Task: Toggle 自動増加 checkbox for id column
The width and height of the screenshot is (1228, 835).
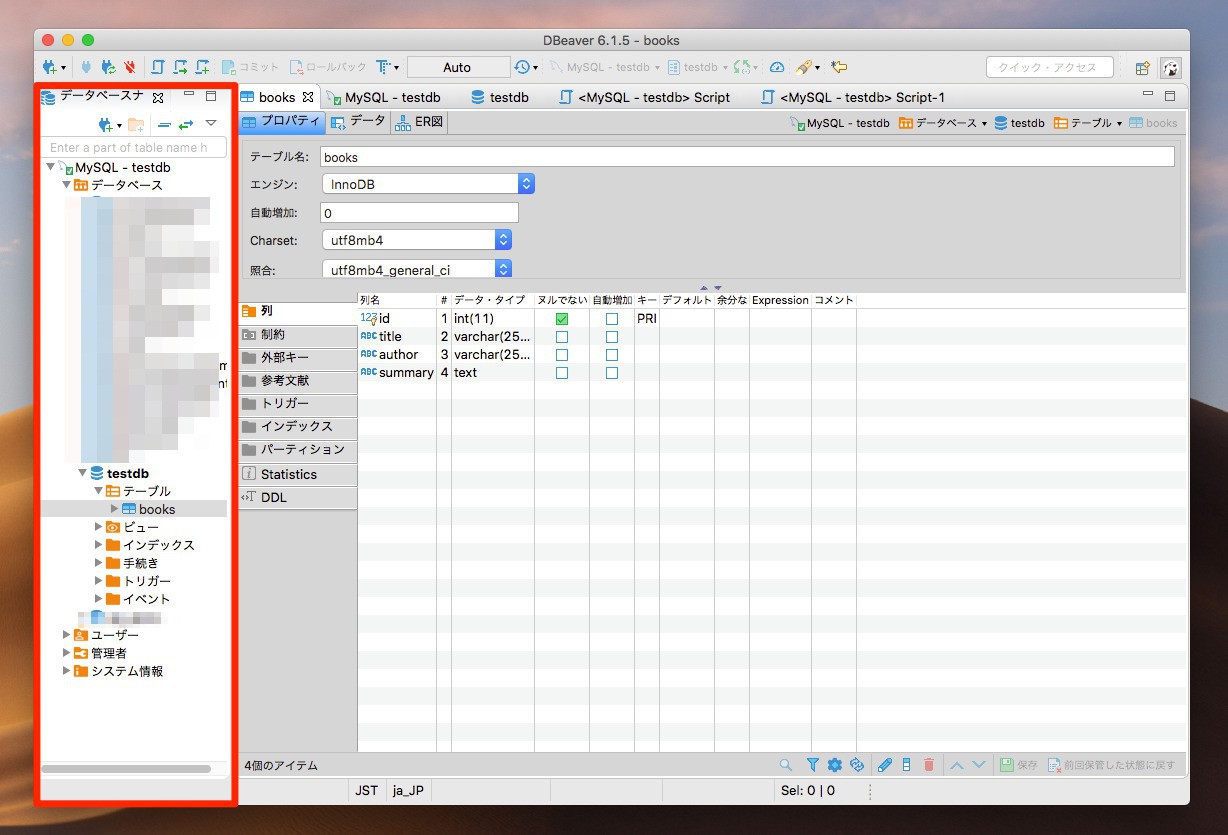Action: pos(612,318)
